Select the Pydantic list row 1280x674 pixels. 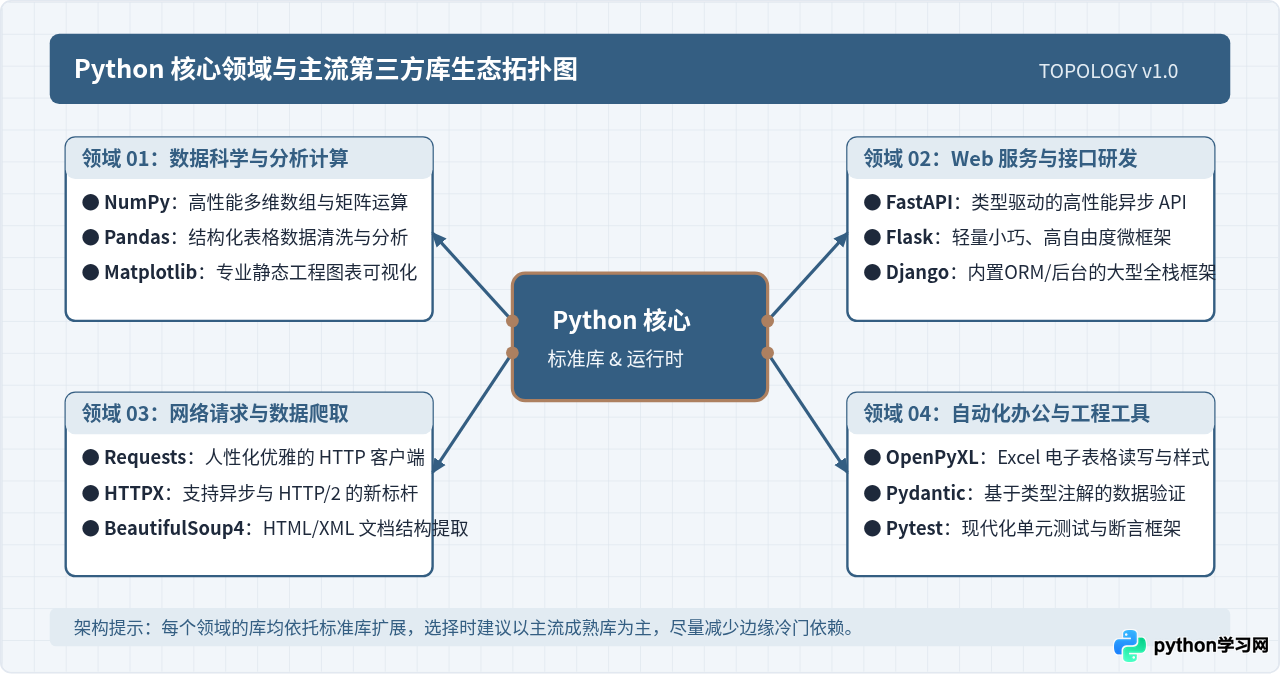(1026, 493)
